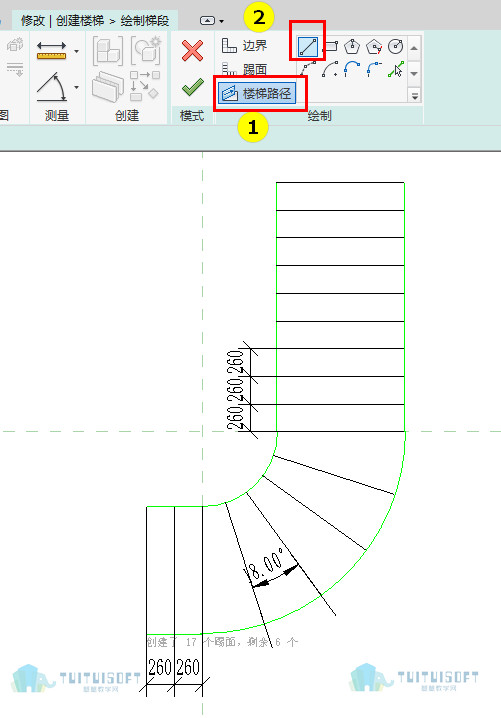Expand the full draw gallery

pyautogui.click(x=414, y=96)
